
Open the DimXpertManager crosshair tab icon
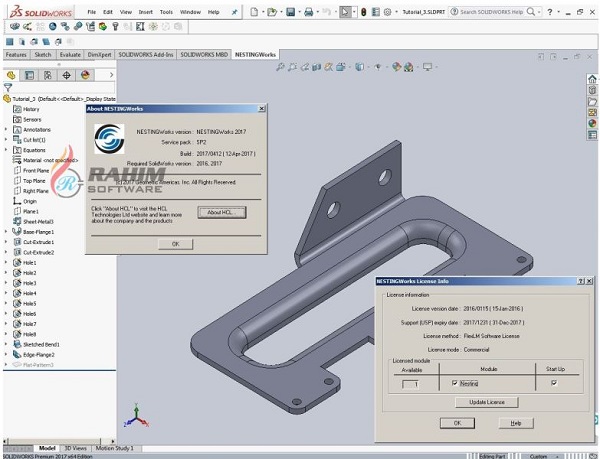tap(66, 75)
